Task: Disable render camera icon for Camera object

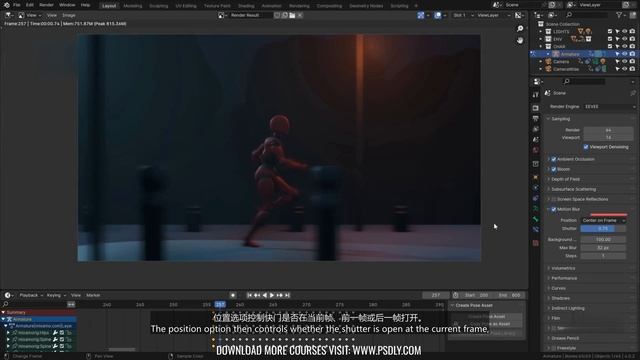Action: (632, 62)
